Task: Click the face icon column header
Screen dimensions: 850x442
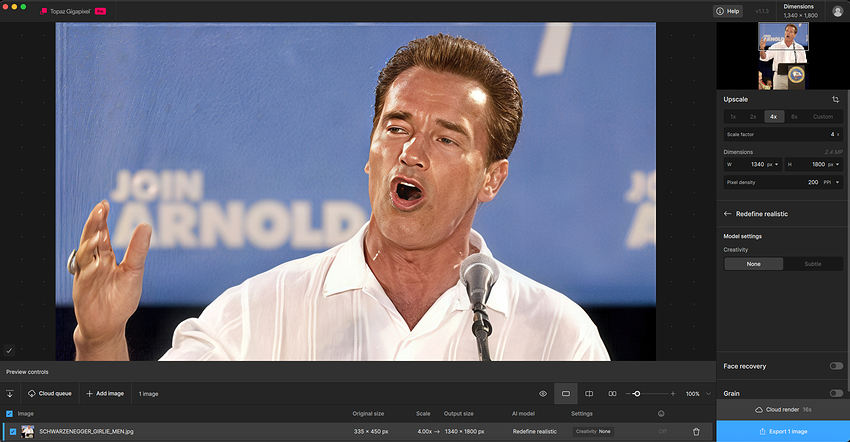Action: point(661,414)
